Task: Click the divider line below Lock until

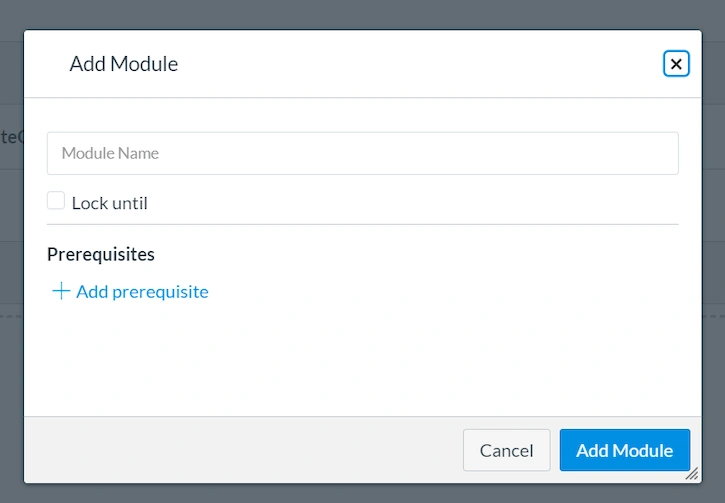Action: (x=362, y=224)
